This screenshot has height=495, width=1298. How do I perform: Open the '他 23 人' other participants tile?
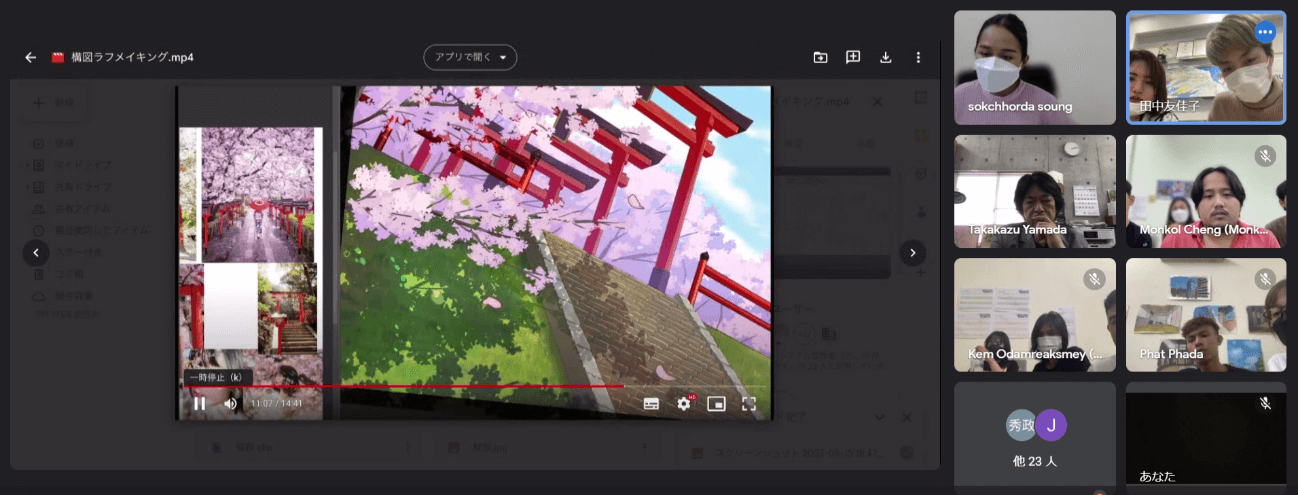pyautogui.click(x=1035, y=438)
